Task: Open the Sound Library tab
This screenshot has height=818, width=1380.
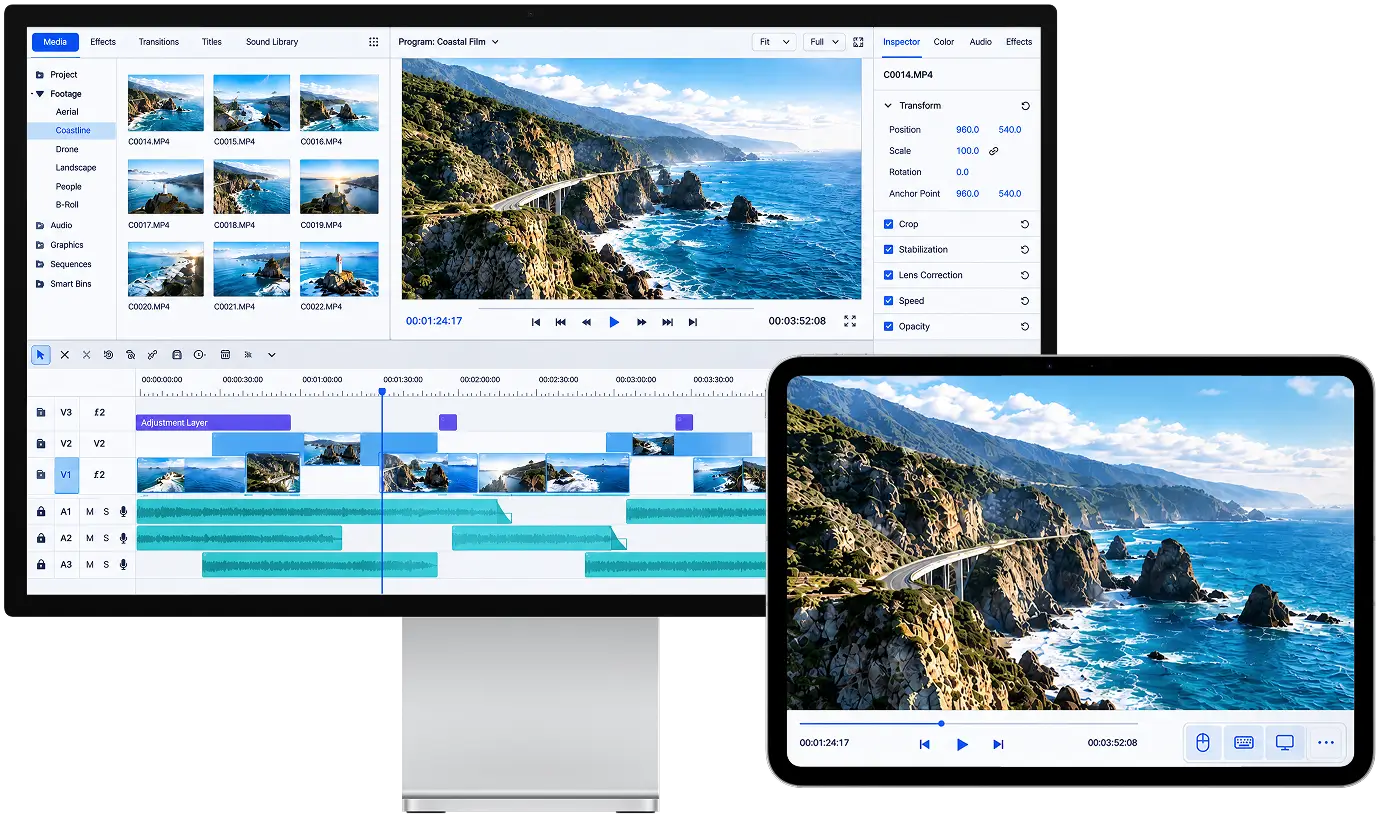Action: pos(272,42)
